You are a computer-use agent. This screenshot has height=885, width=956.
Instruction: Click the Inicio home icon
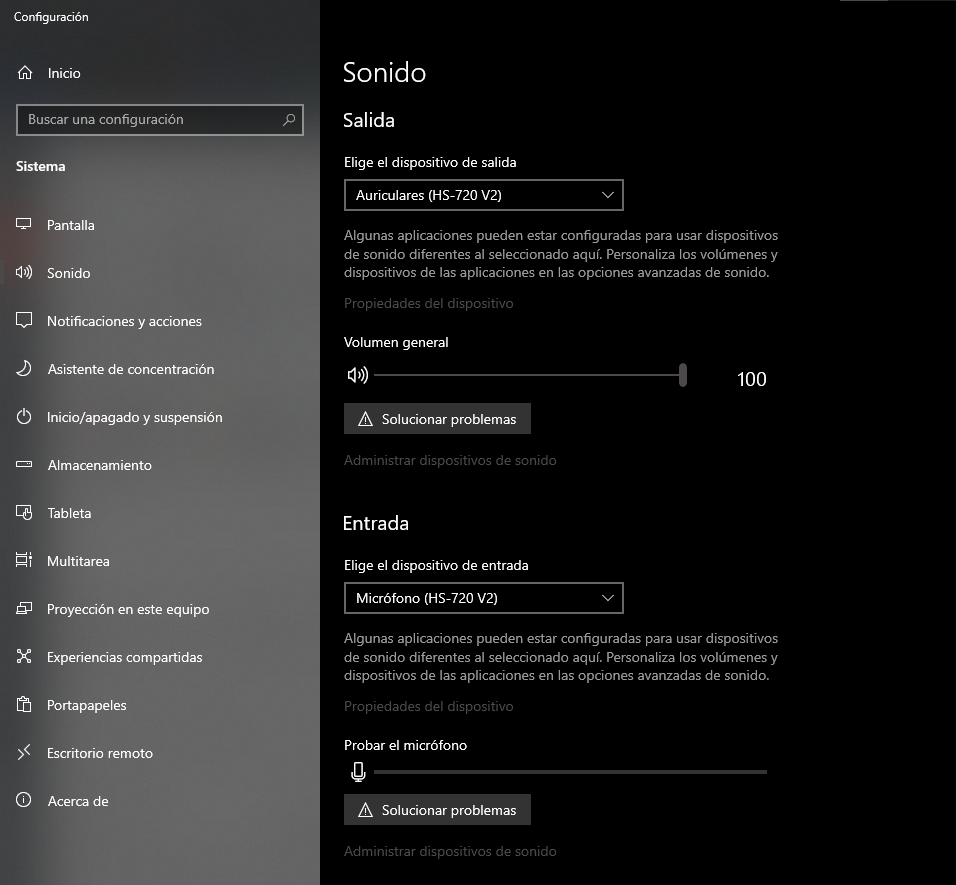pos(25,73)
